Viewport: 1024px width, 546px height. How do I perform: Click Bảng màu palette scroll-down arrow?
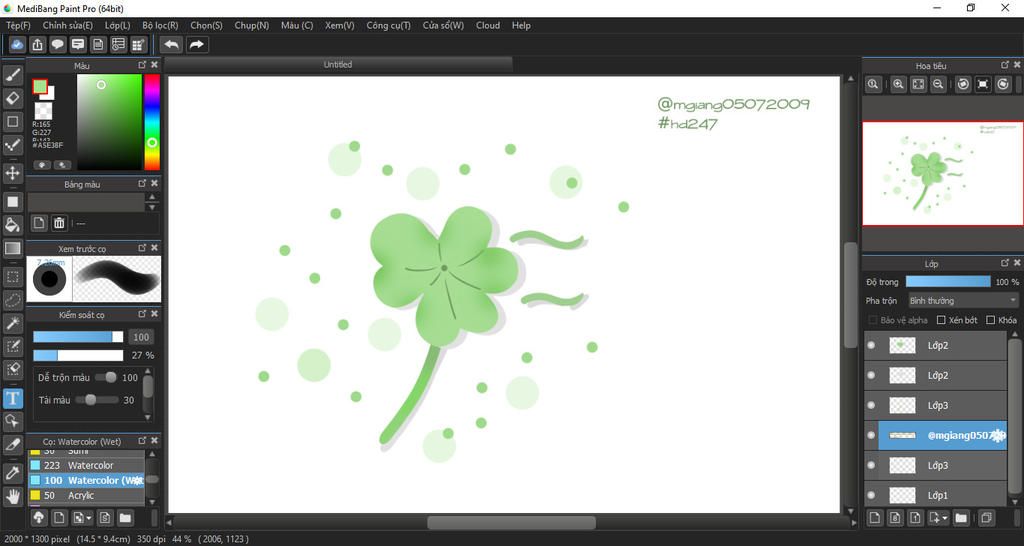(x=152, y=206)
